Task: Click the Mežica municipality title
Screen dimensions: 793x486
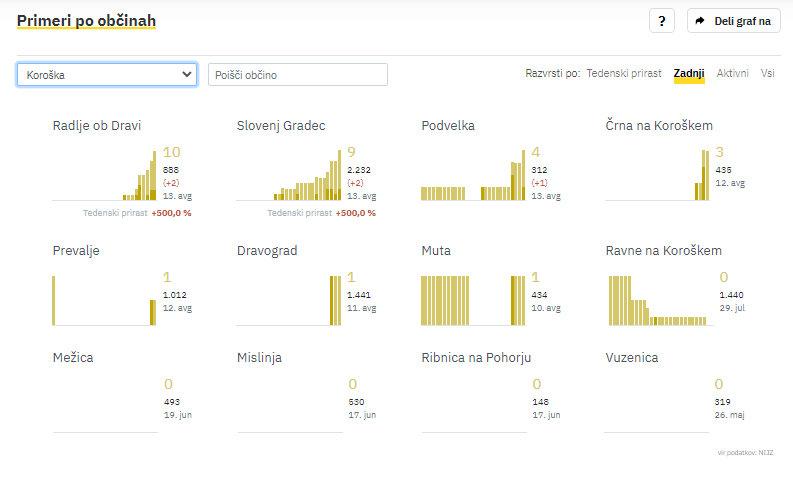Action: [x=73, y=357]
